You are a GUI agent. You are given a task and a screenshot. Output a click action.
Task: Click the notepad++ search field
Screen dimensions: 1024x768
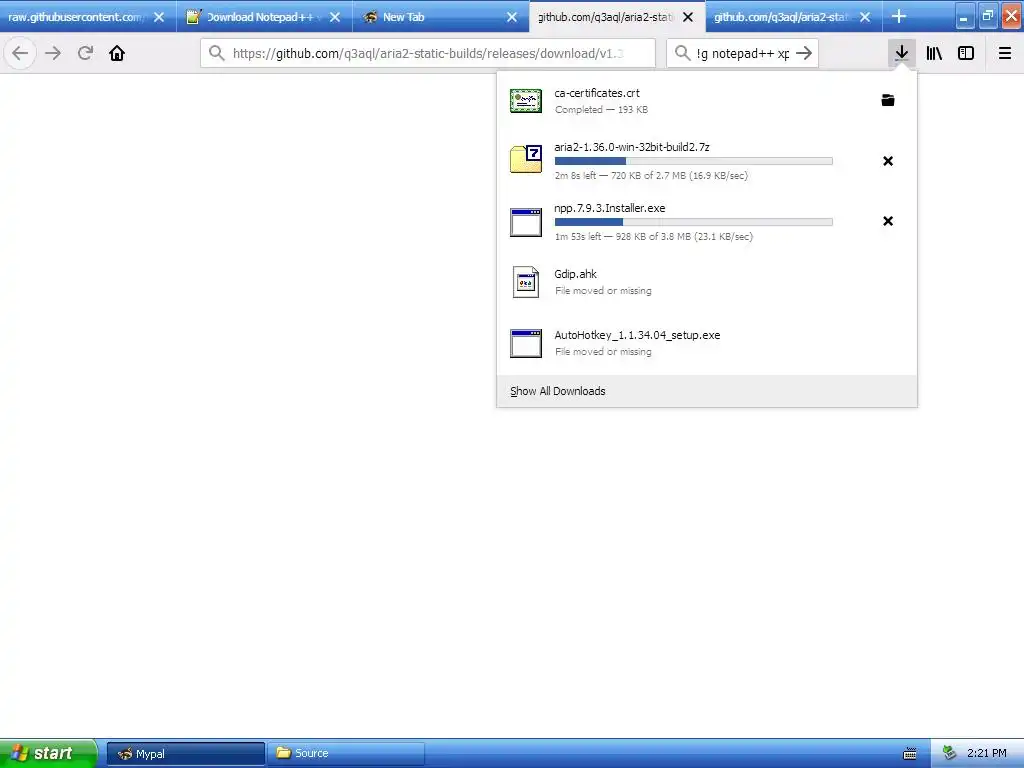coord(742,53)
